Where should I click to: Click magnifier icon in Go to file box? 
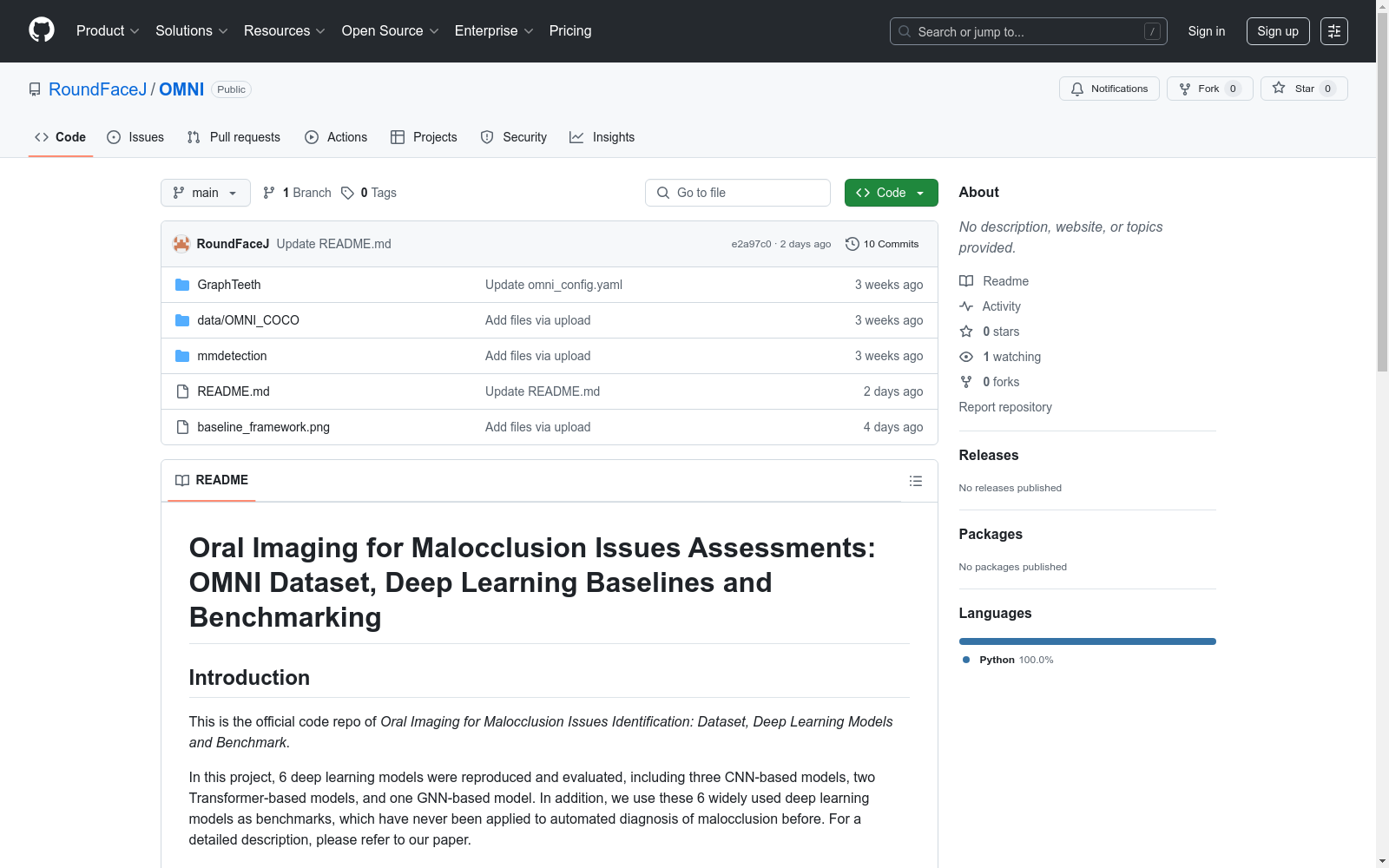point(663,193)
